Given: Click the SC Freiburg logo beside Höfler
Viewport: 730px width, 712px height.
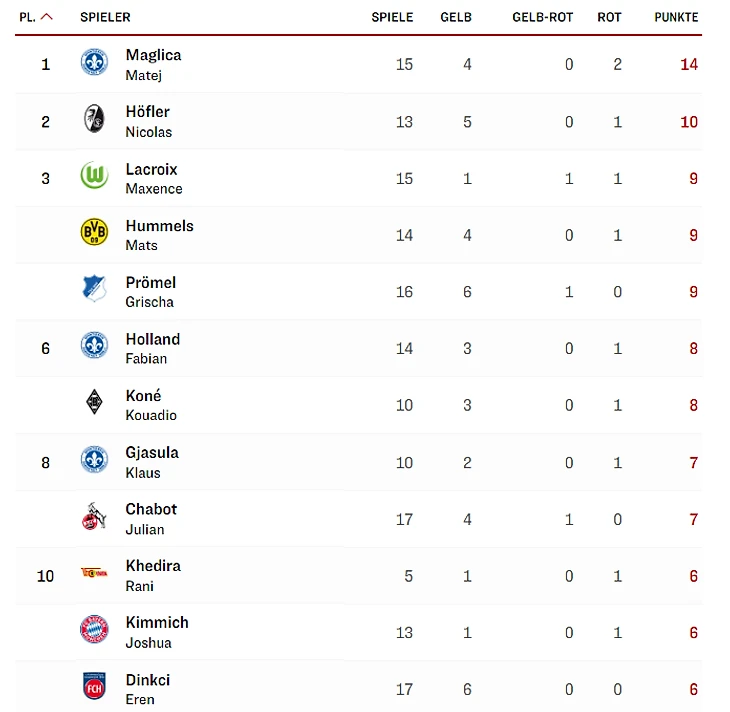Looking at the screenshot, I should [x=94, y=120].
